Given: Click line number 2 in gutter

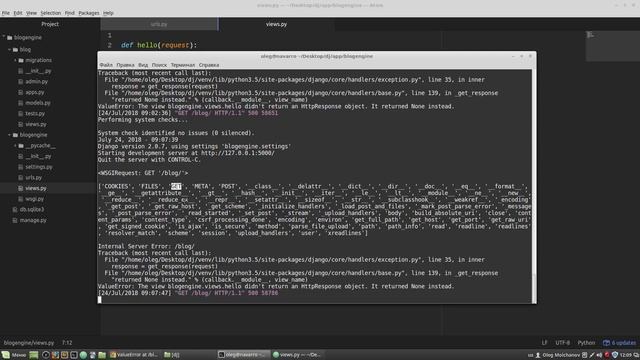Looking at the screenshot, I should coord(109,45).
